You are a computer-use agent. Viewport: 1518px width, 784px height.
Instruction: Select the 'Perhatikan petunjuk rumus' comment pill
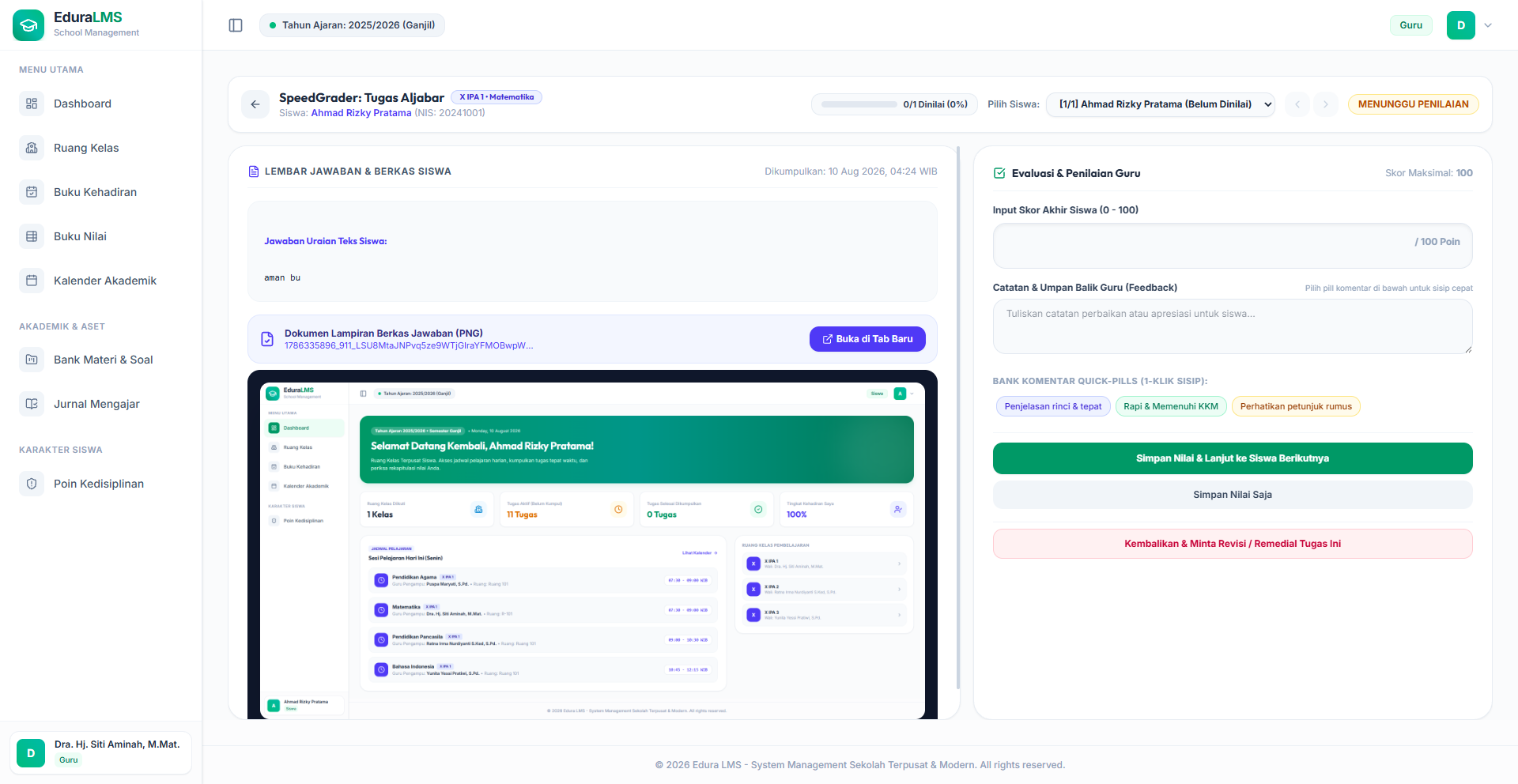1296,406
